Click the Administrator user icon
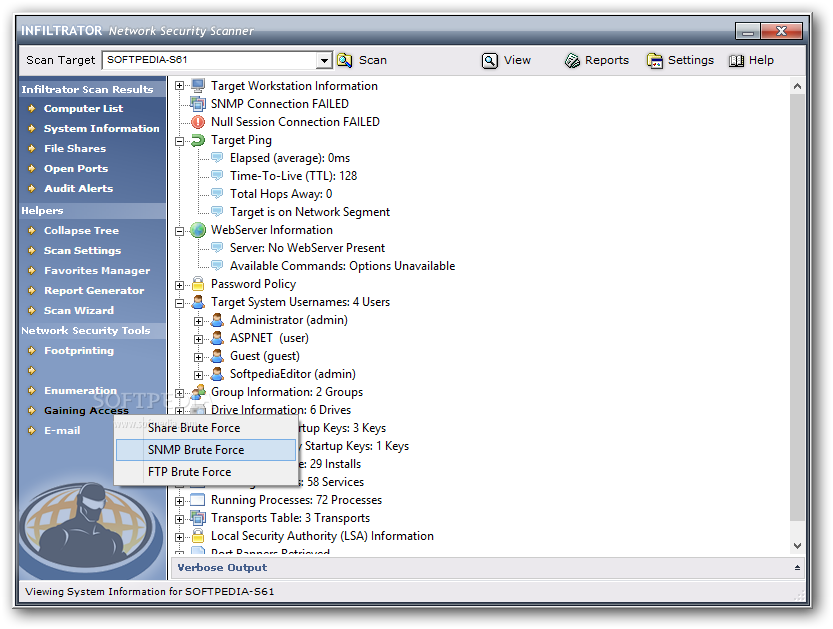This screenshot has width=833, height=629. click(217, 320)
